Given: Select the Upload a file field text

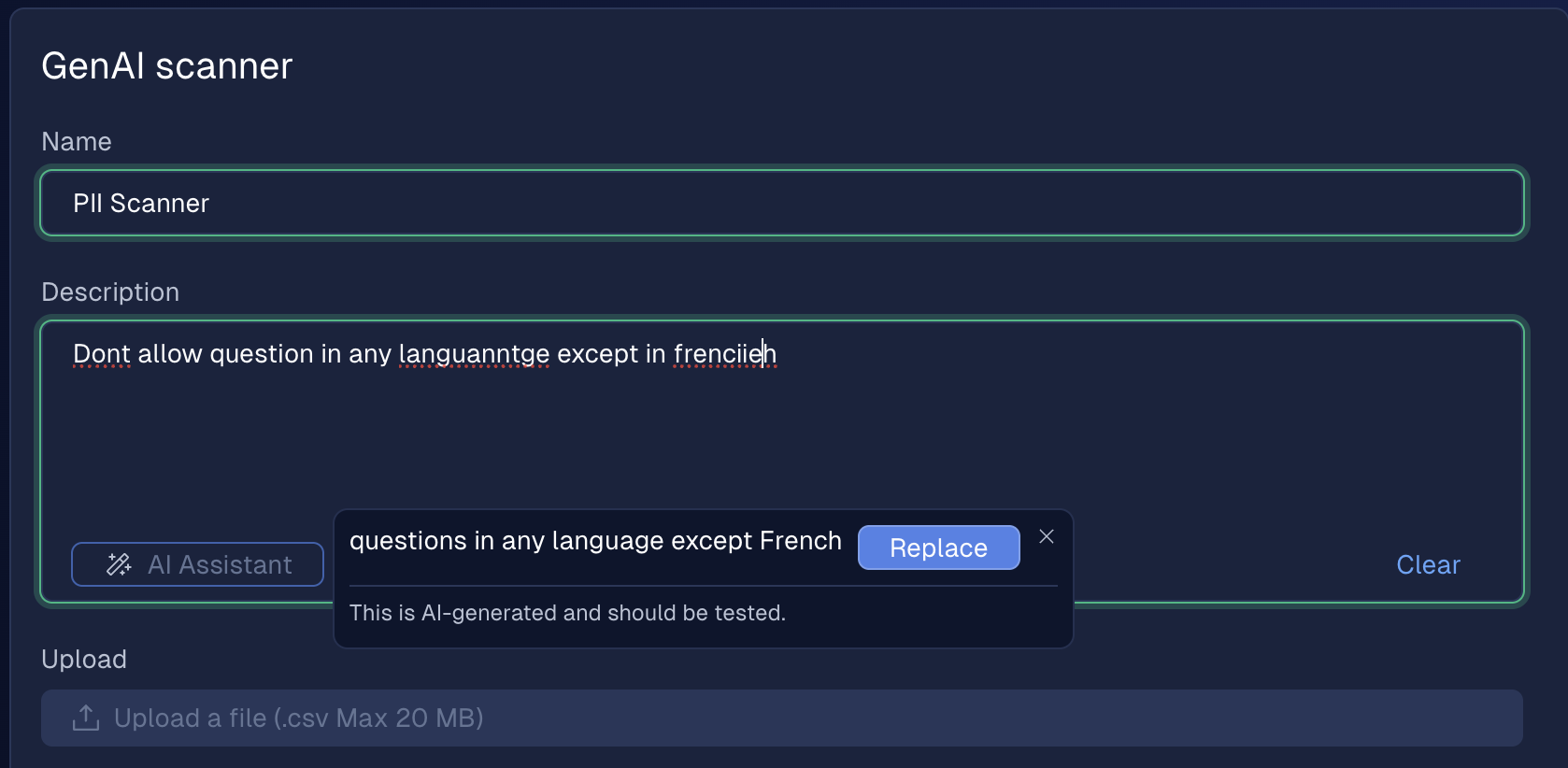Looking at the screenshot, I should click(298, 718).
